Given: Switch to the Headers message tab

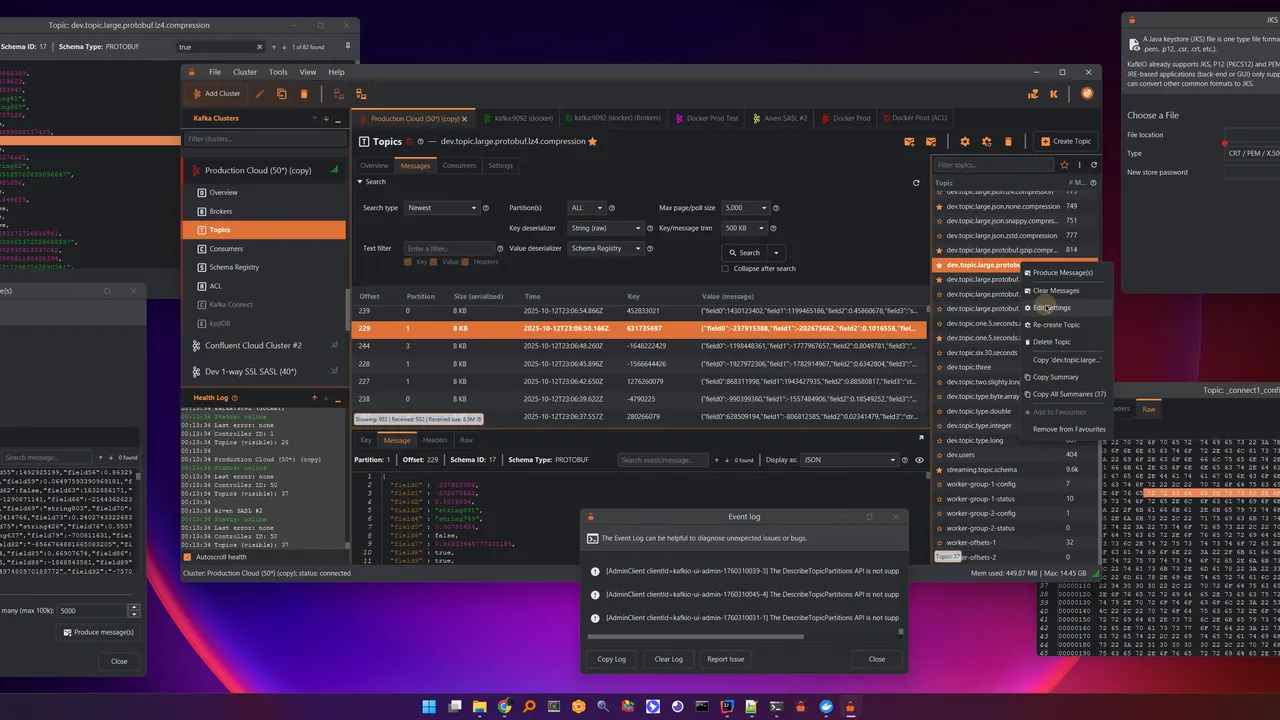Looking at the screenshot, I should pyautogui.click(x=435, y=440).
